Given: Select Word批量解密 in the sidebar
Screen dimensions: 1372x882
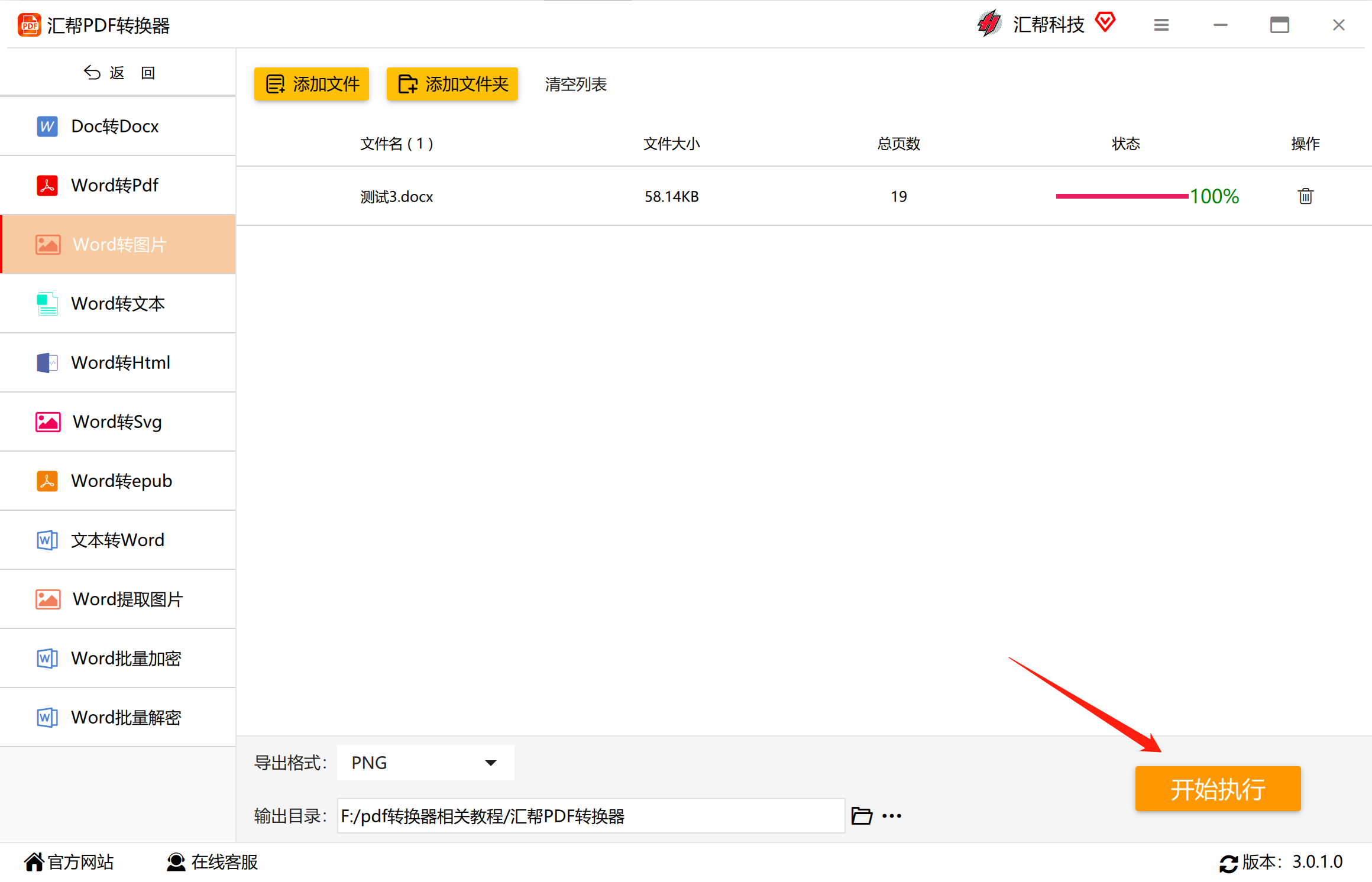Looking at the screenshot, I should click(x=118, y=717).
